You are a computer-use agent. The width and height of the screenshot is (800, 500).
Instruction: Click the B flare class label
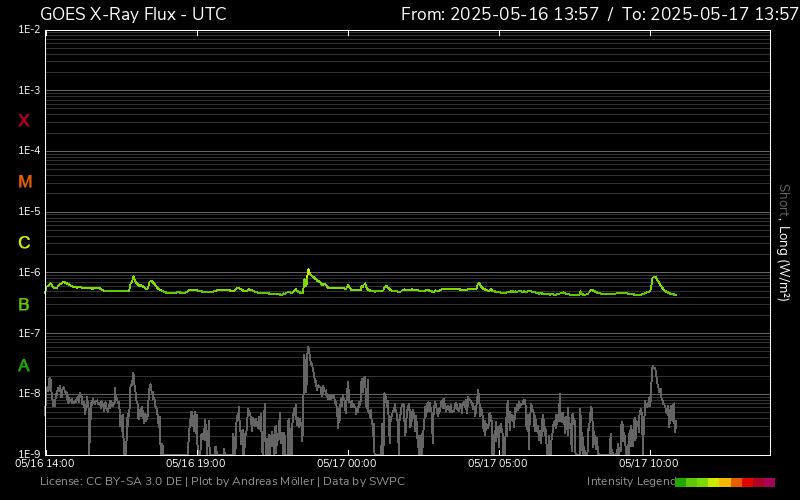[24, 304]
